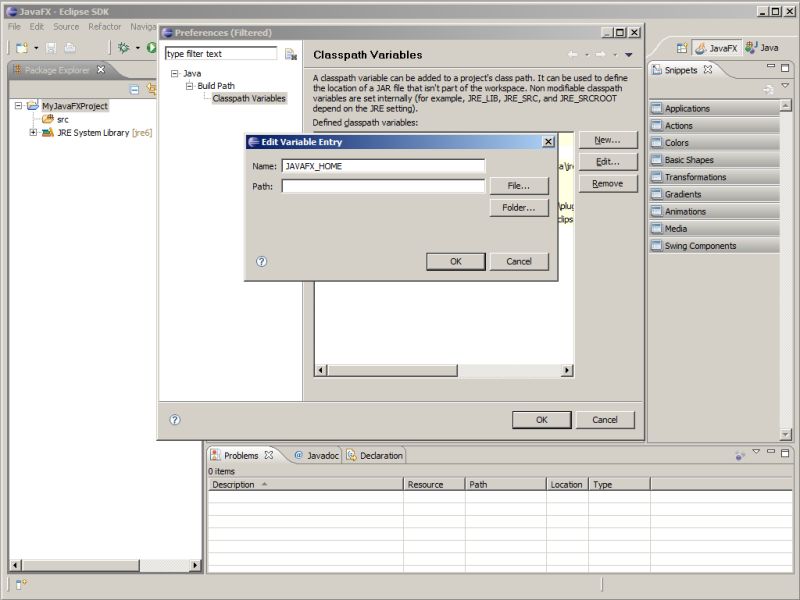800x600 pixels.
Task: Click Collapse All in Package Explorer
Action: pyautogui.click(x=134, y=90)
